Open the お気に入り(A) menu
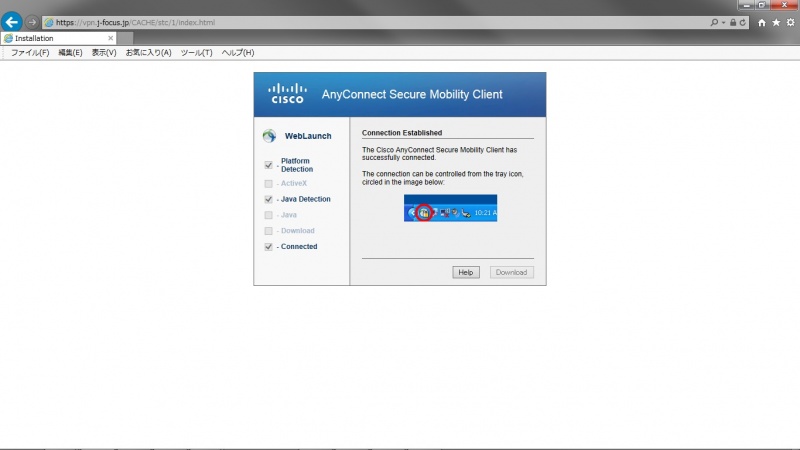 [x=148, y=53]
